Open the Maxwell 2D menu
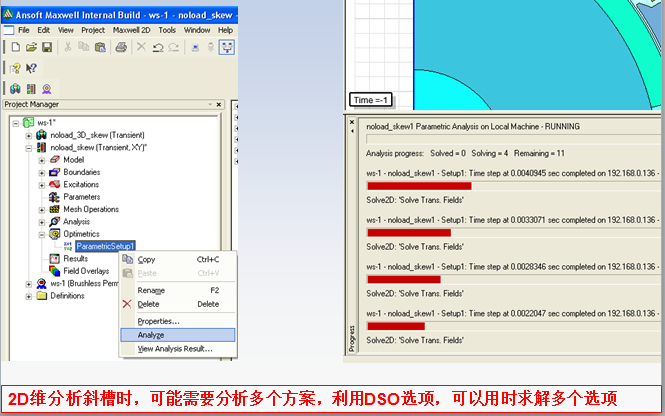The width and height of the screenshot is (665, 416). click(131, 30)
